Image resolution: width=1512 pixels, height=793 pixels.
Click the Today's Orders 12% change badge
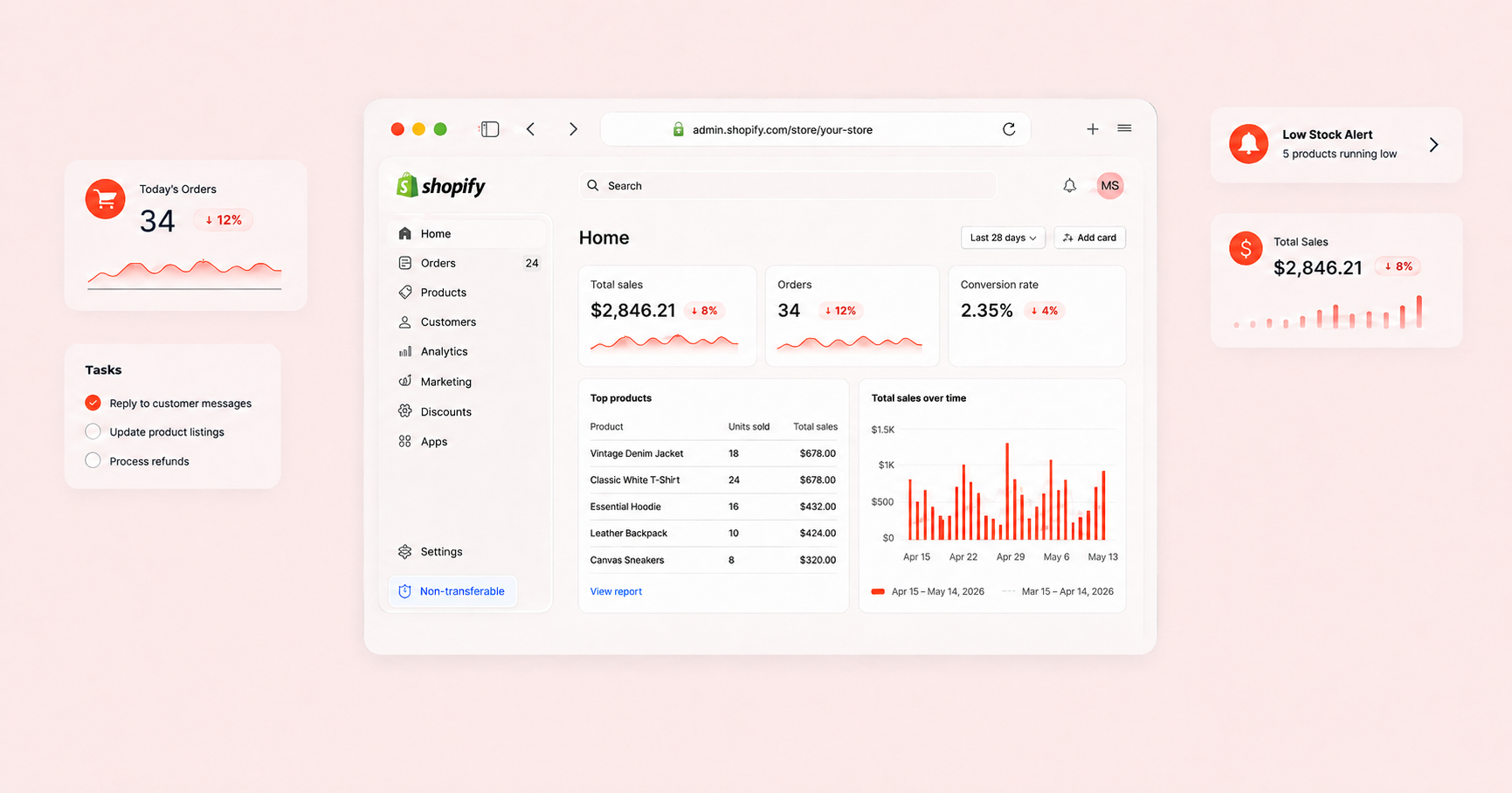[224, 220]
